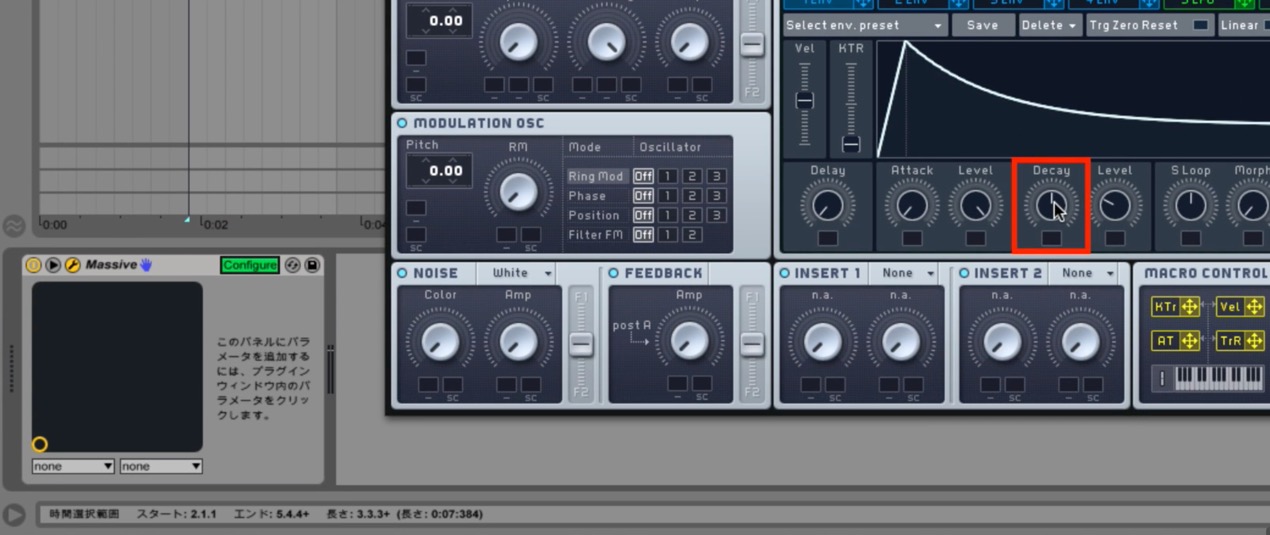
Task: Click the Vel macro drag handle icon
Action: pyautogui.click(x=1254, y=307)
